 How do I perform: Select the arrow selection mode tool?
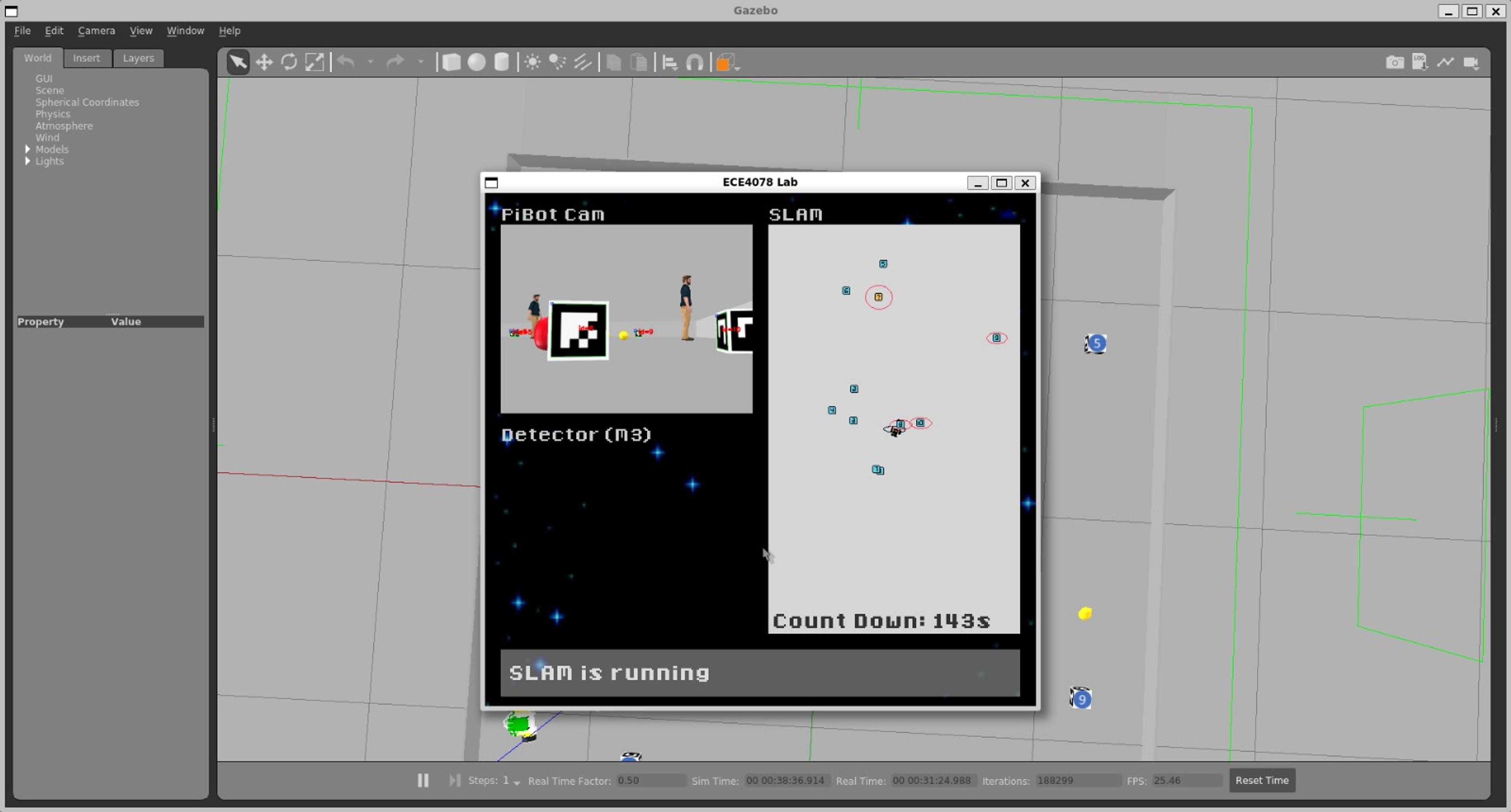tap(238, 62)
